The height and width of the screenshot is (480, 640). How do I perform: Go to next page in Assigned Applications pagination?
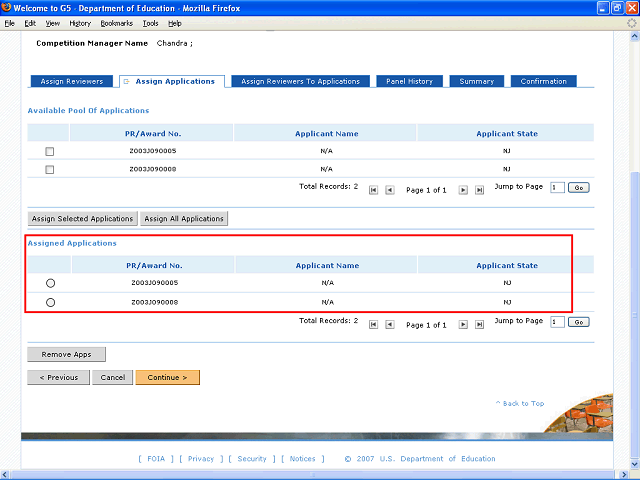463,324
